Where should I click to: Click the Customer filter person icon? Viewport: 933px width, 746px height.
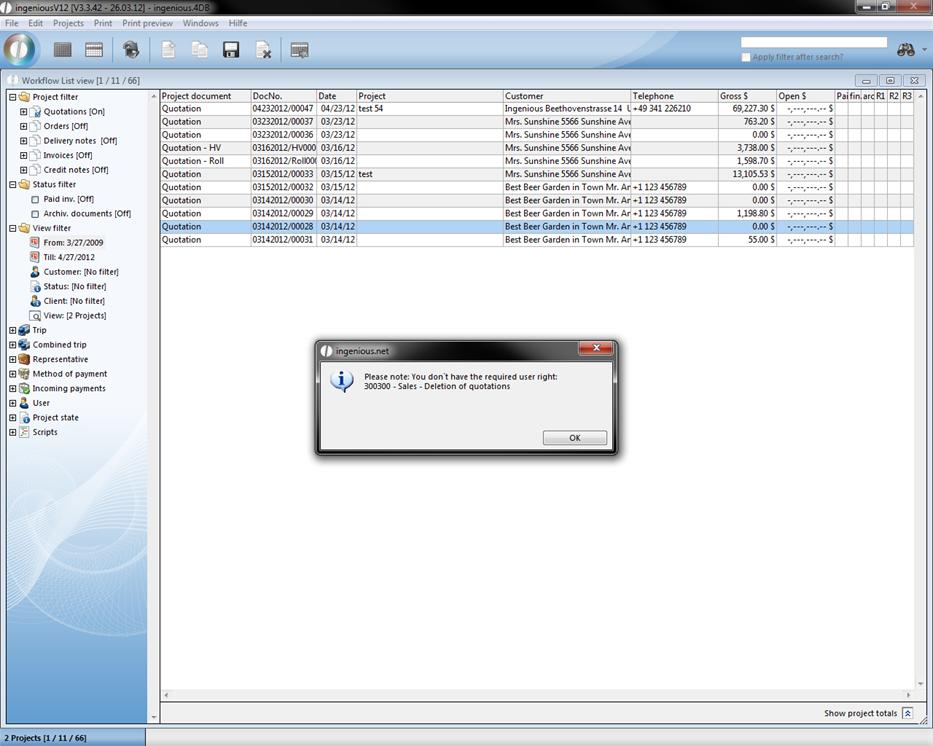tap(35, 272)
